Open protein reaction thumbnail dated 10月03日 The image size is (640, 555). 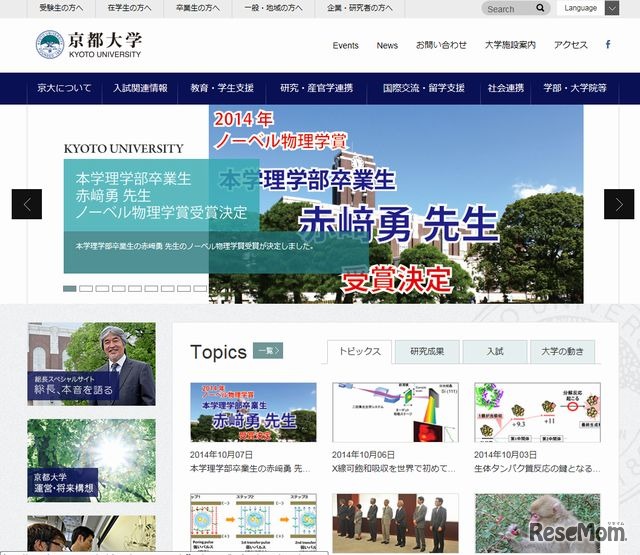[x=537, y=412]
